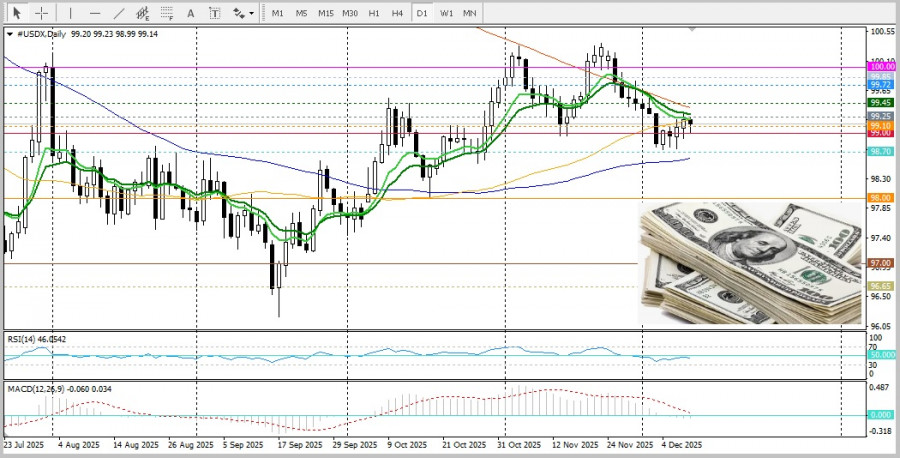The height and width of the screenshot is (458, 900).
Task: Select the crosshair tool
Action: pyautogui.click(x=41, y=13)
